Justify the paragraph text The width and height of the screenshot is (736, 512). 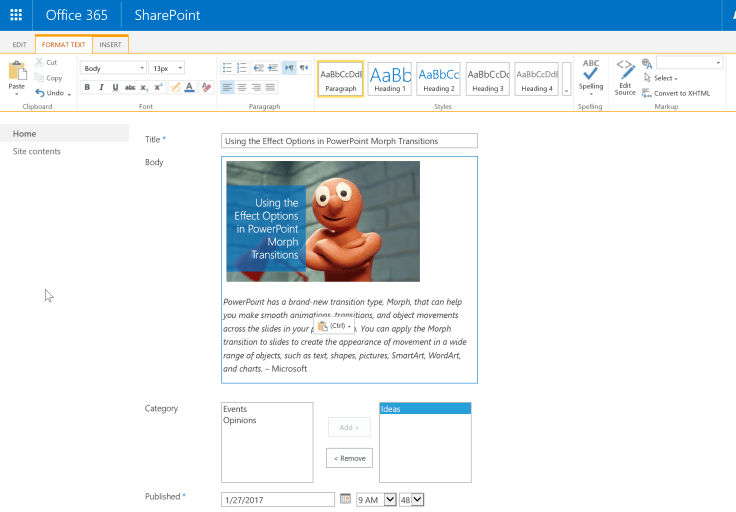tap(270, 87)
